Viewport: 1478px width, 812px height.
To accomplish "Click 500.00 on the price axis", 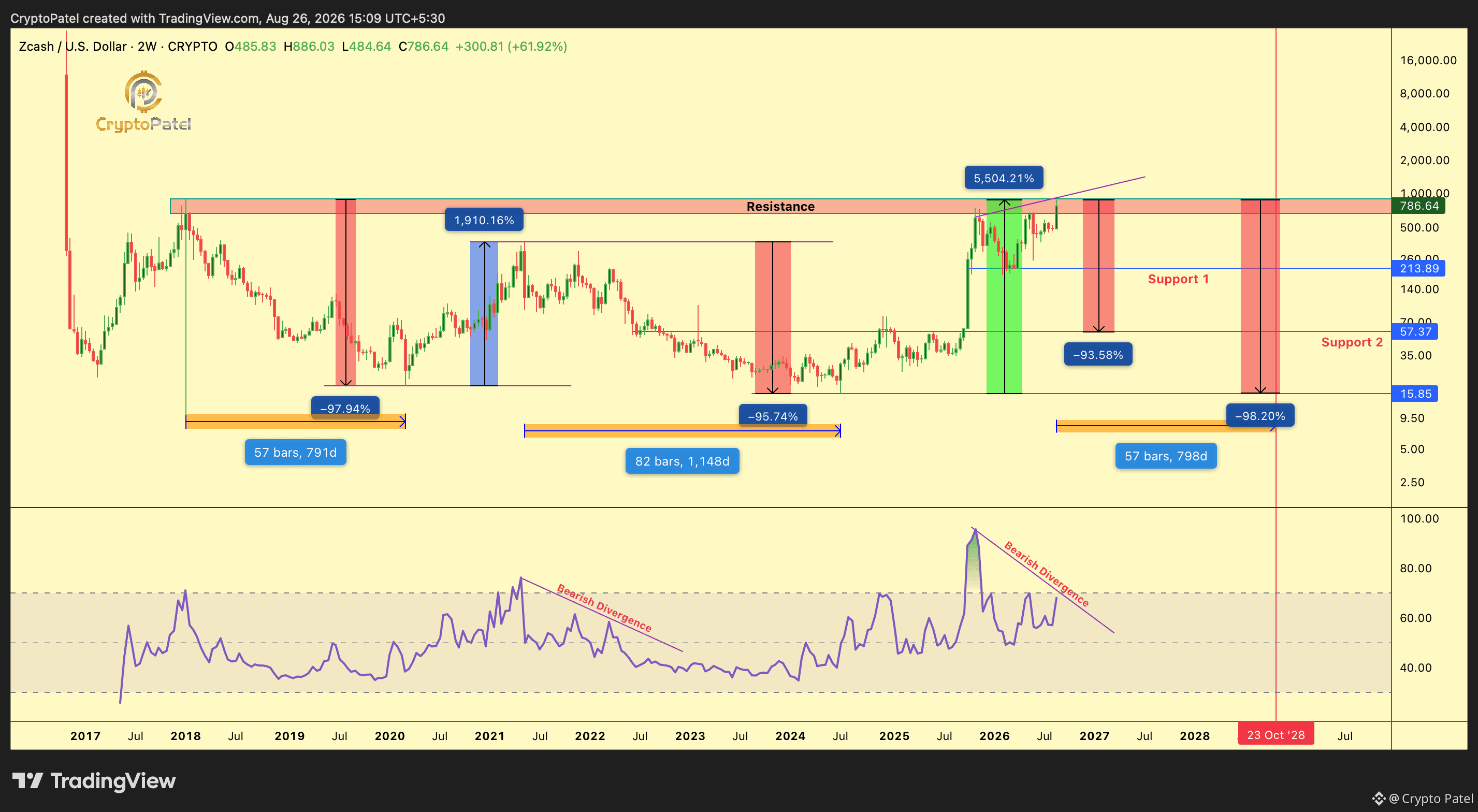I will 1419,227.
